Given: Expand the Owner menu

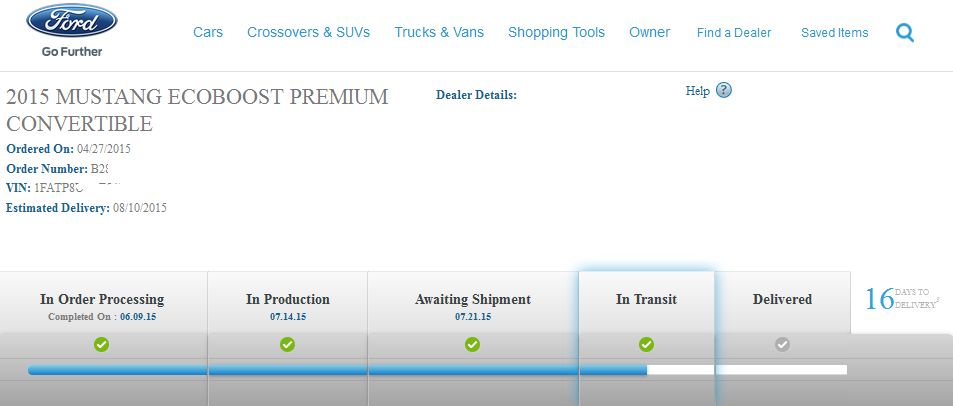Looking at the screenshot, I should click(650, 32).
